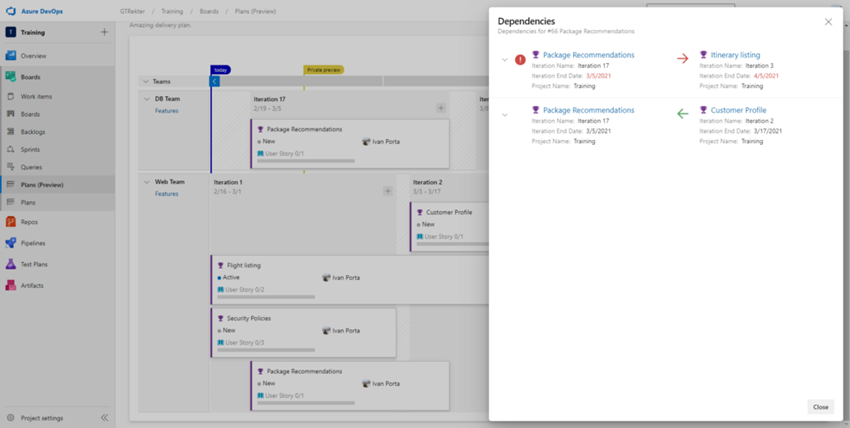Add item to Iteration 1 with plus
Image resolution: width=850 pixels, height=428 pixels.
[x=388, y=191]
